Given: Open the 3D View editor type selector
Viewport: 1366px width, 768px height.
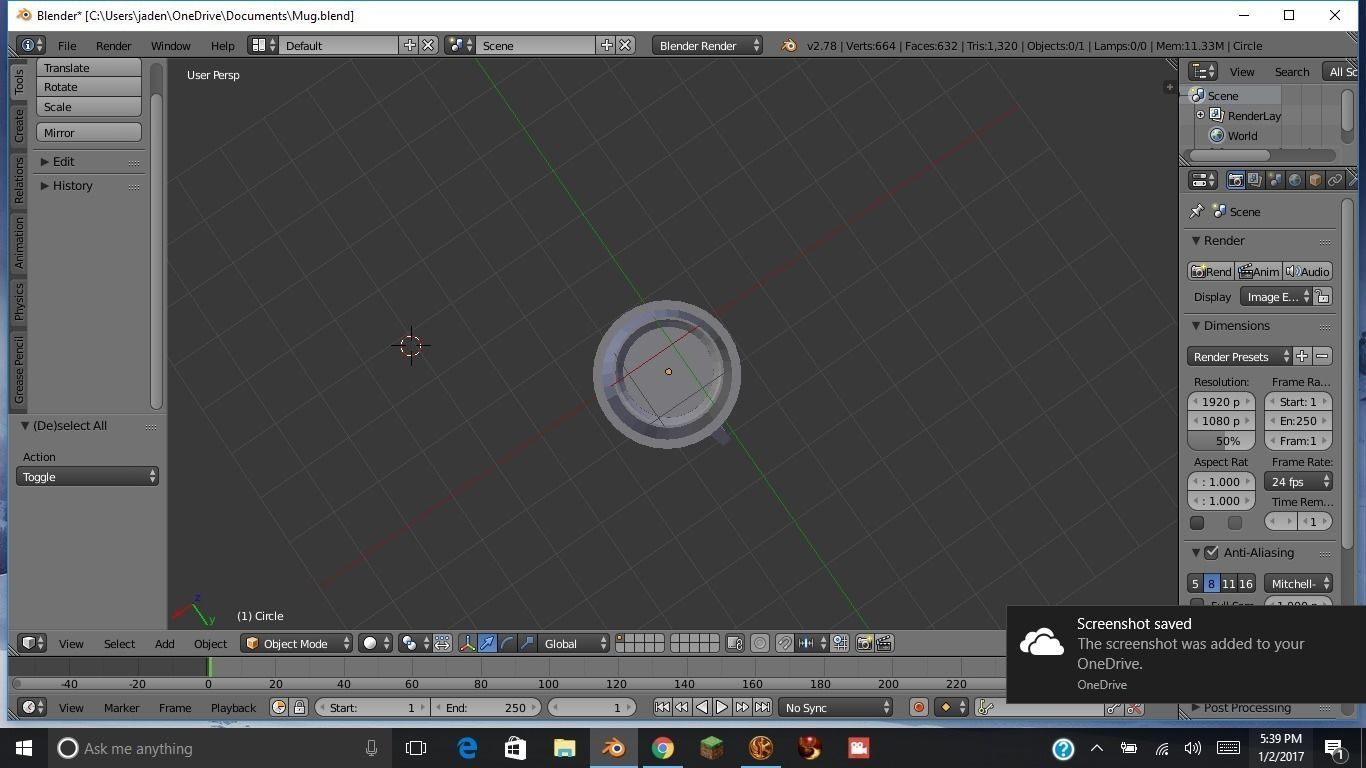Looking at the screenshot, I should (33, 643).
